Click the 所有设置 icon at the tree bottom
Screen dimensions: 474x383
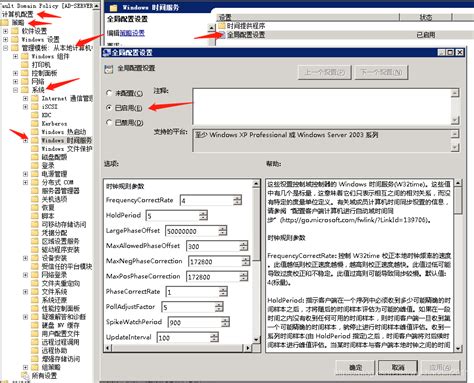pos(25,376)
